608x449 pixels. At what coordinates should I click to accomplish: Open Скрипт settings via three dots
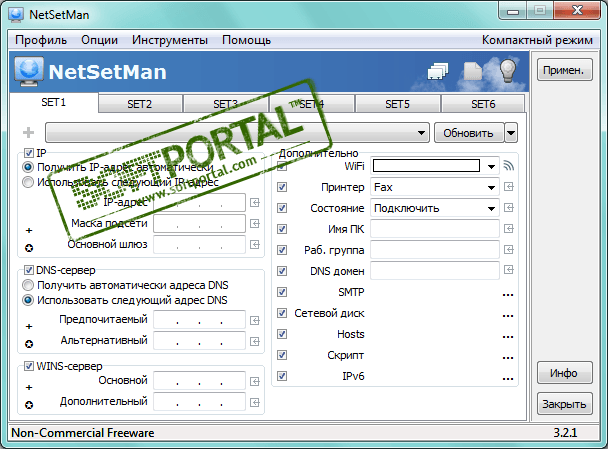(x=508, y=358)
